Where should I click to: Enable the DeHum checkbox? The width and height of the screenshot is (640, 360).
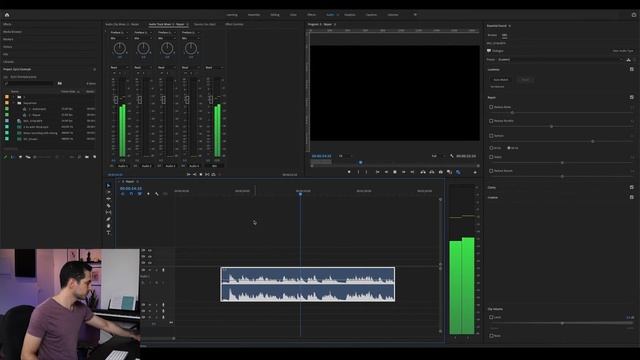491,136
